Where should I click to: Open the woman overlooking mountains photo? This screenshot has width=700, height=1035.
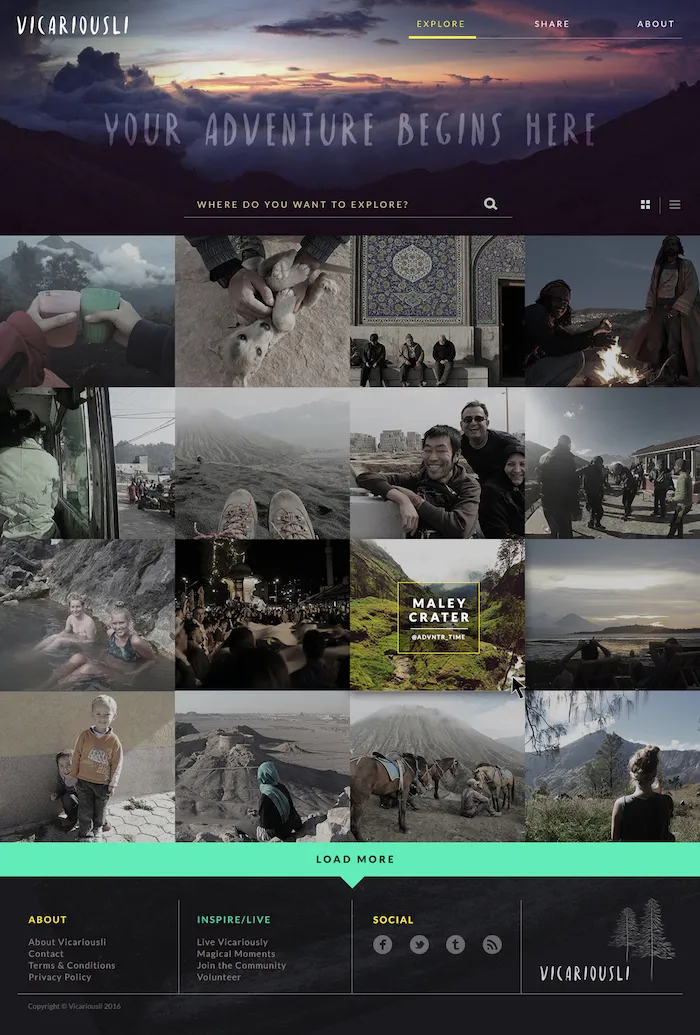(612, 766)
